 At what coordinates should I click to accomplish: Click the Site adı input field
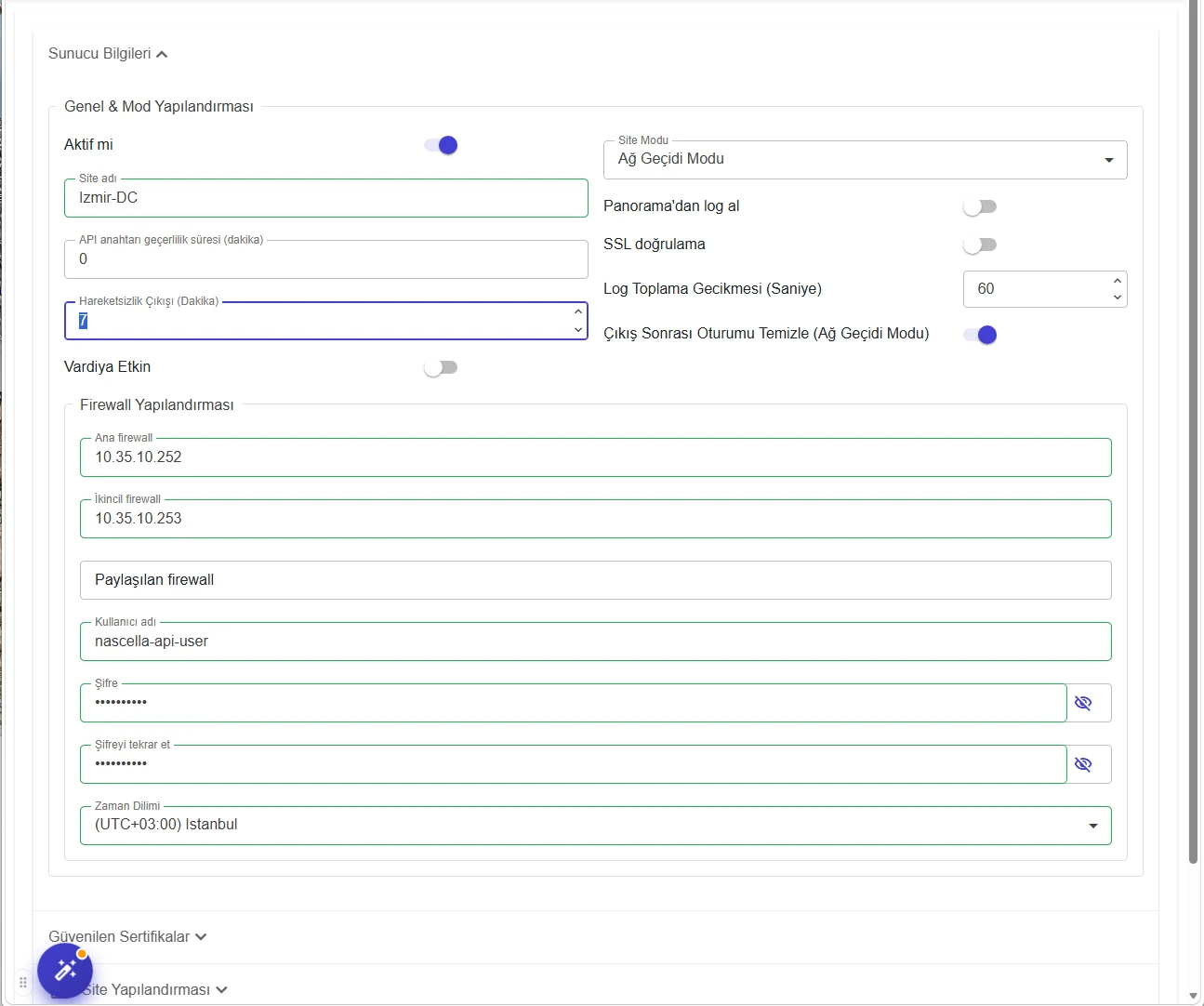click(x=326, y=198)
